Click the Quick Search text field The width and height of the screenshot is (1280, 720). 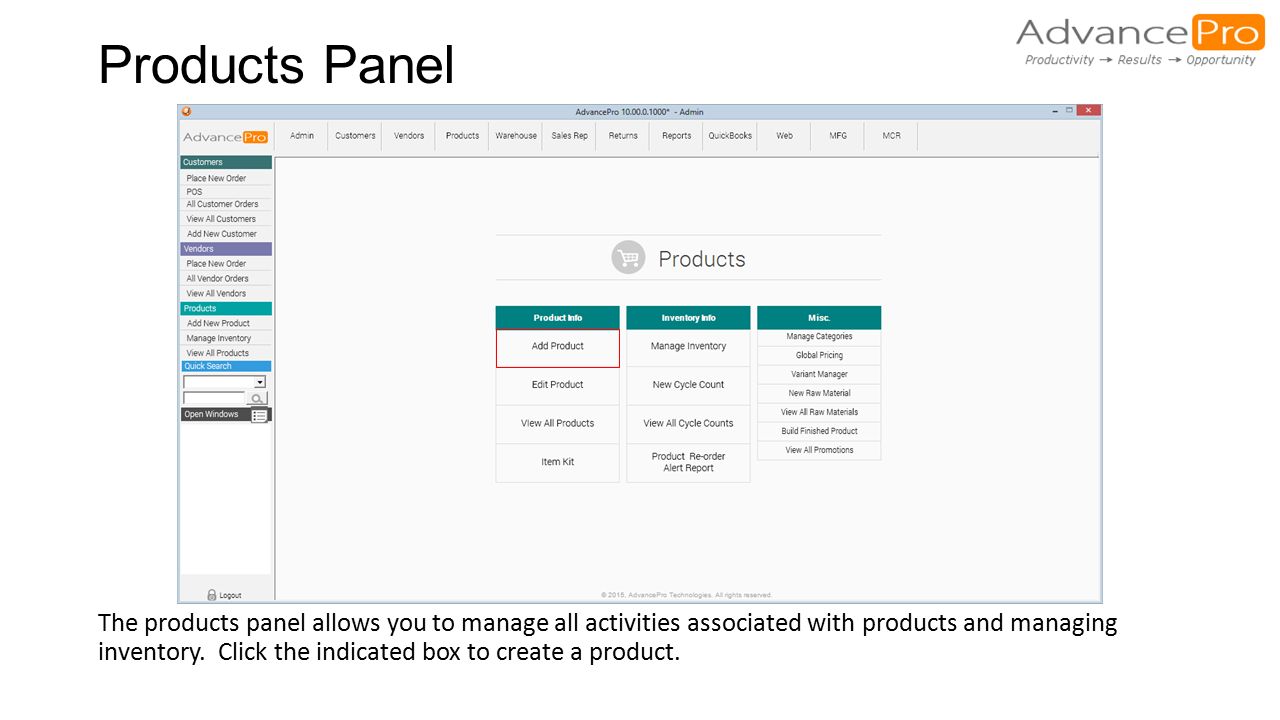coord(213,398)
